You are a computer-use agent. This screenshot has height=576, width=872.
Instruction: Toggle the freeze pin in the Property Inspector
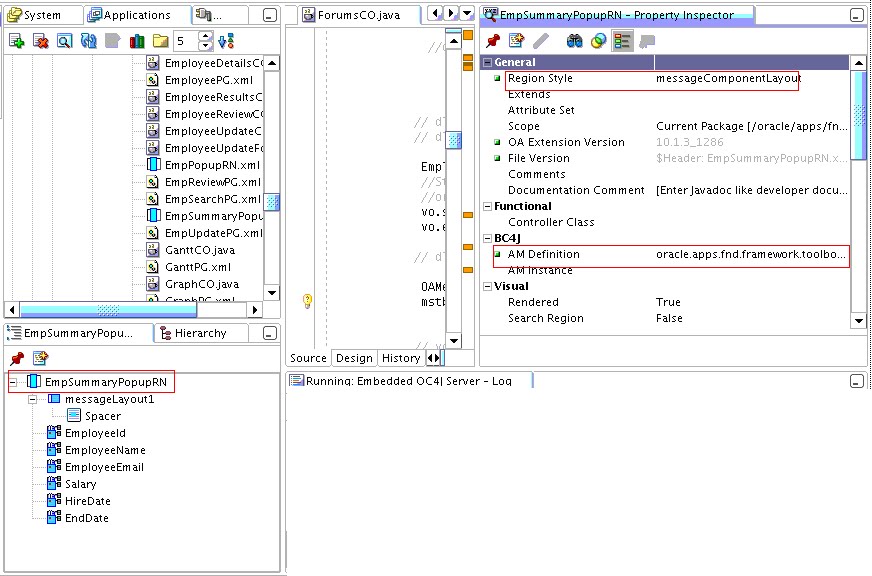click(x=492, y=41)
